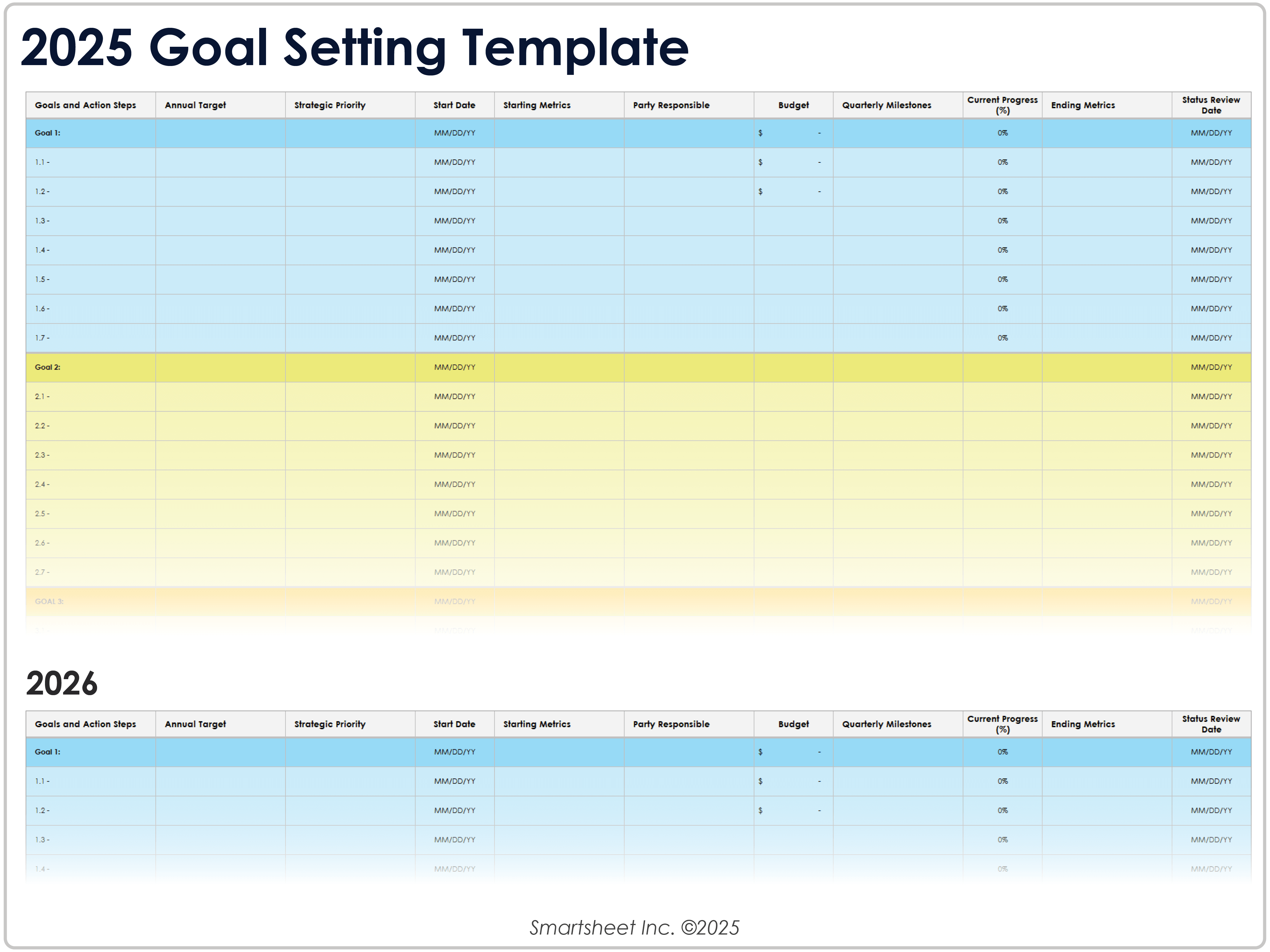Click the "Ending Metrics" header in the 2026 table
This screenshot has height=952, width=1270.
point(1083,724)
